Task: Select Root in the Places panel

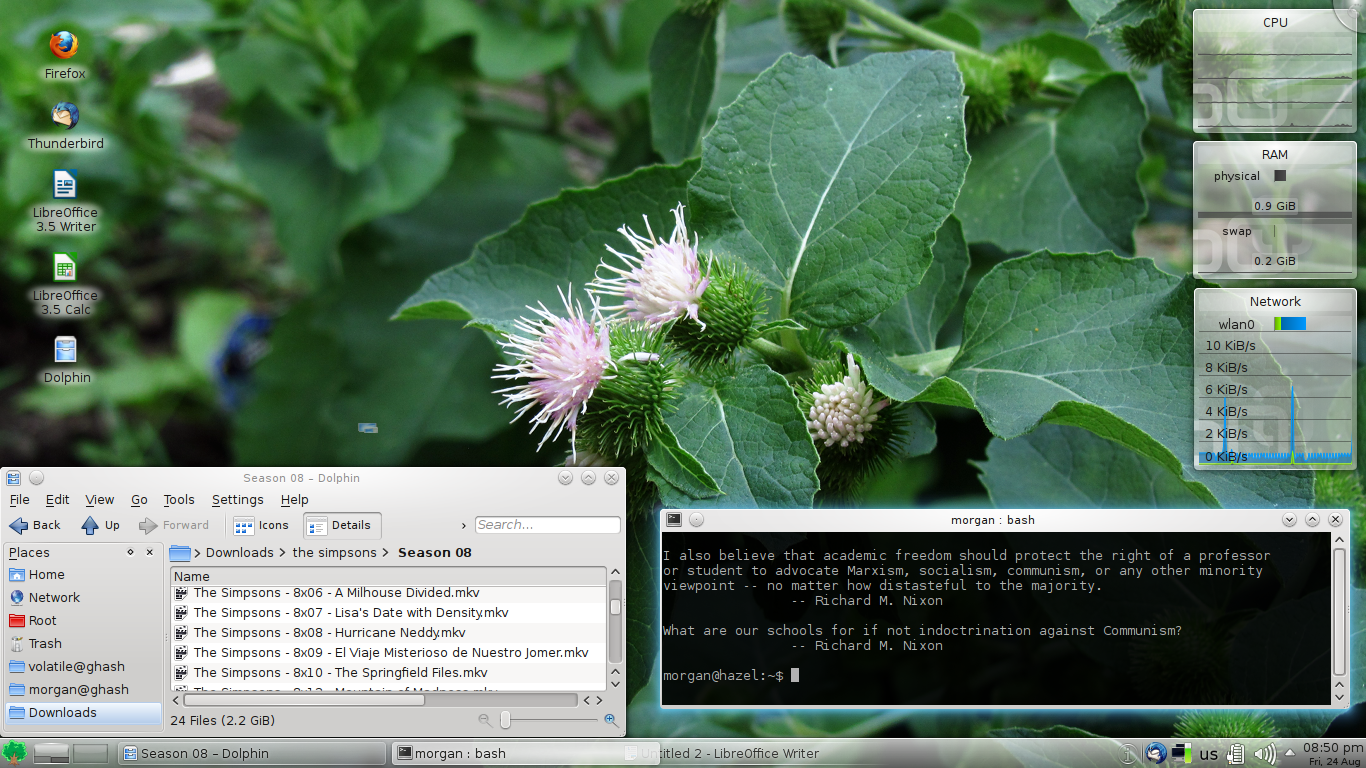Action: (x=83, y=620)
